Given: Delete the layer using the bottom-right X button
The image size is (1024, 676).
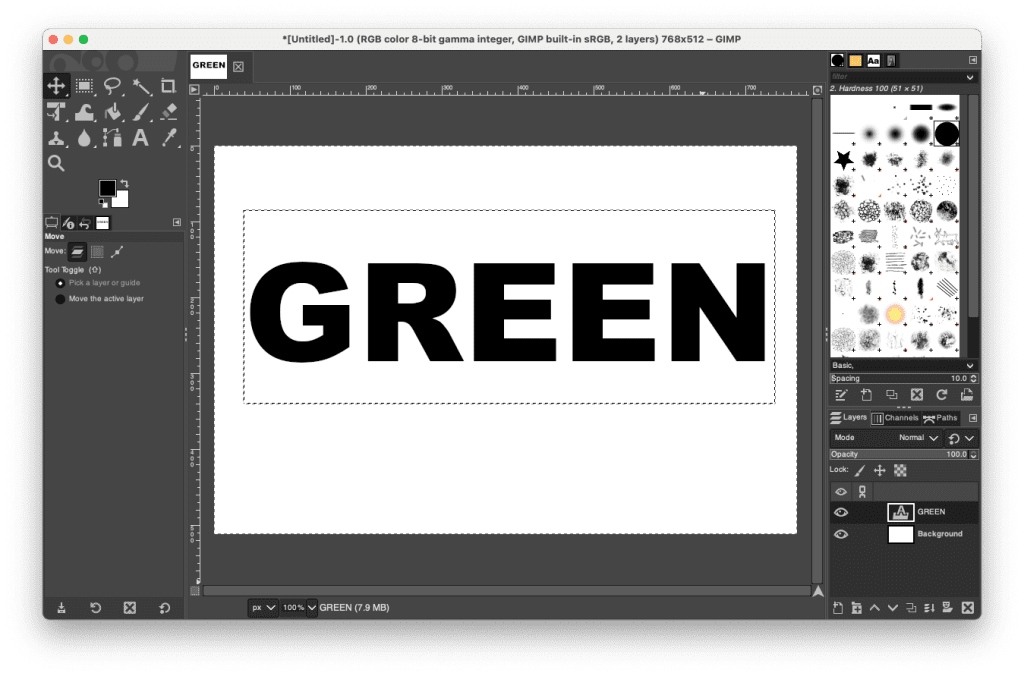Looking at the screenshot, I should [967, 608].
